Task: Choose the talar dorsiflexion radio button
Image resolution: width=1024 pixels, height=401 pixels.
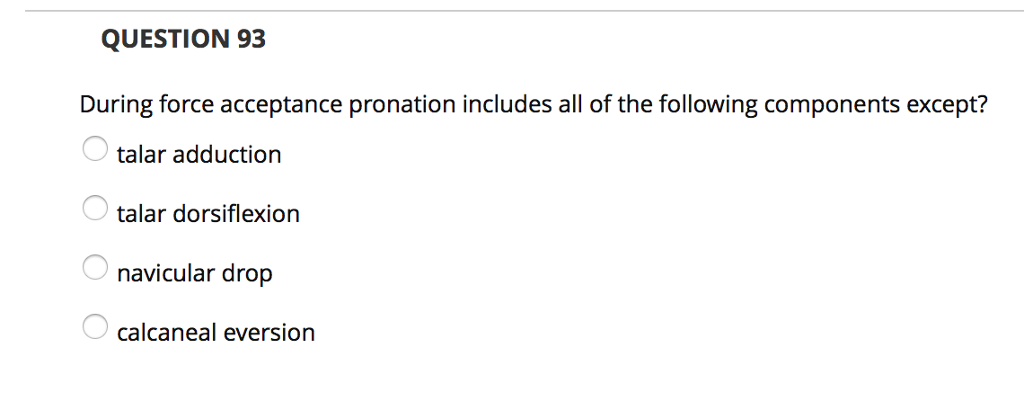Action: tap(95, 209)
